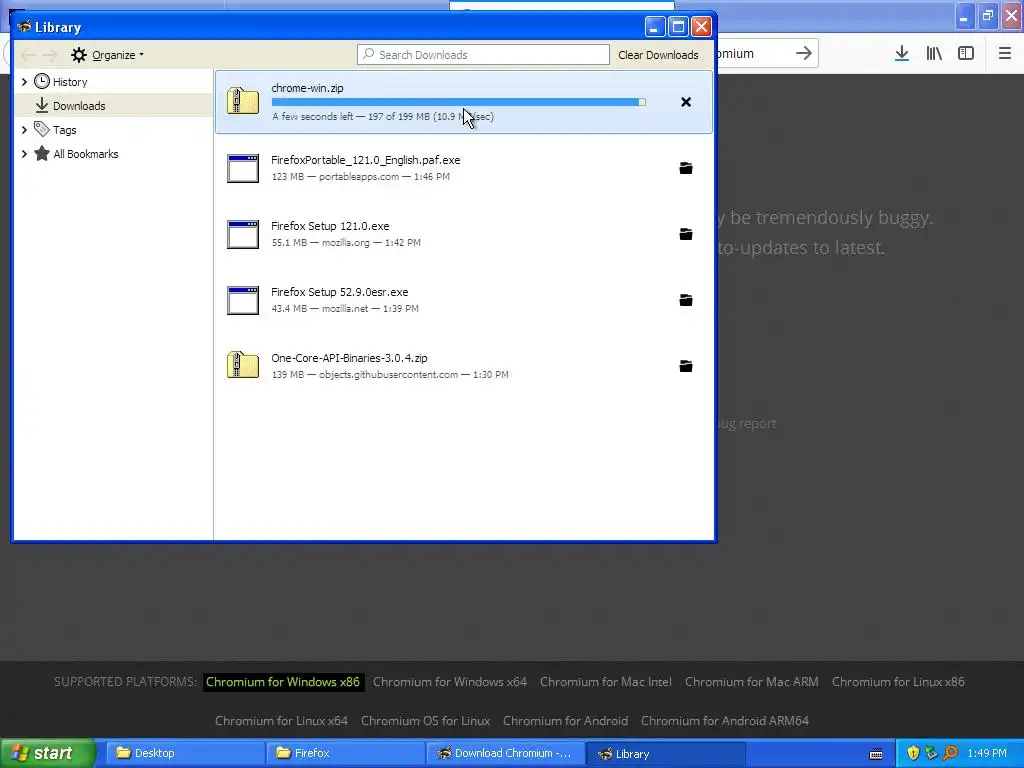Click the Search Downloads field
1024x768 pixels.
483,55
